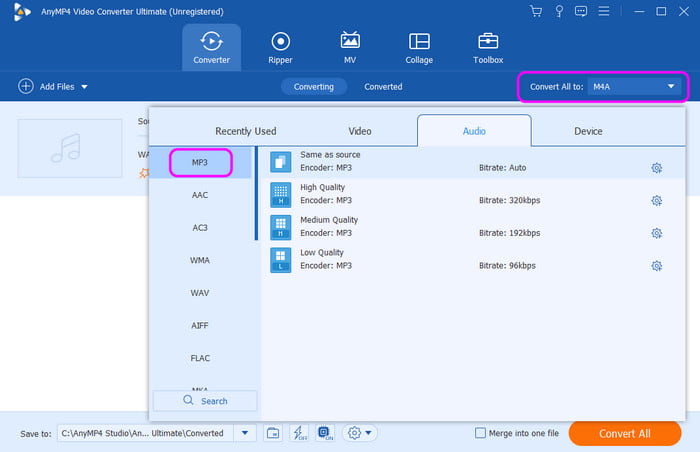This screenshot has height=452, width=700.
Task: Open the hamburger menu
Action: point(604,11)
